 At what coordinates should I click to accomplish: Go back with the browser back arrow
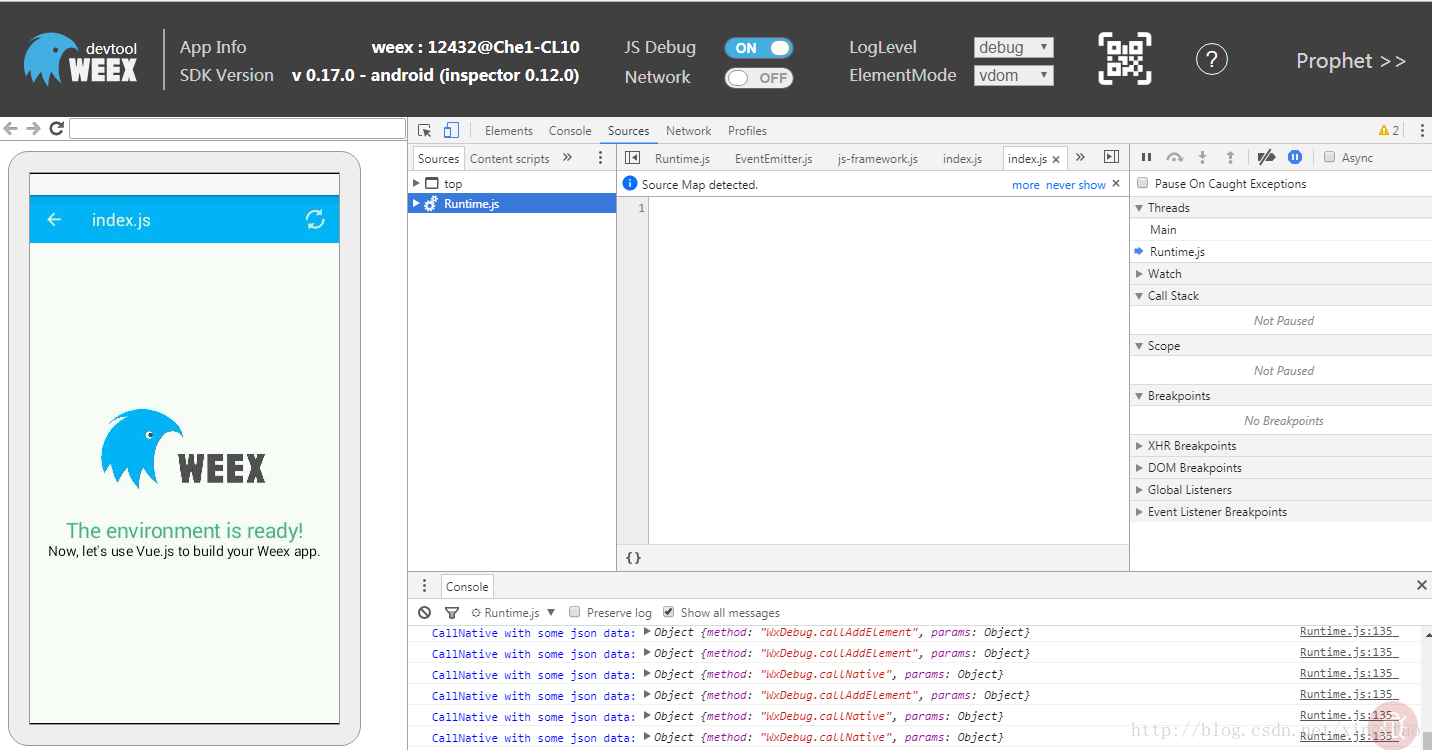pos(11,128)
